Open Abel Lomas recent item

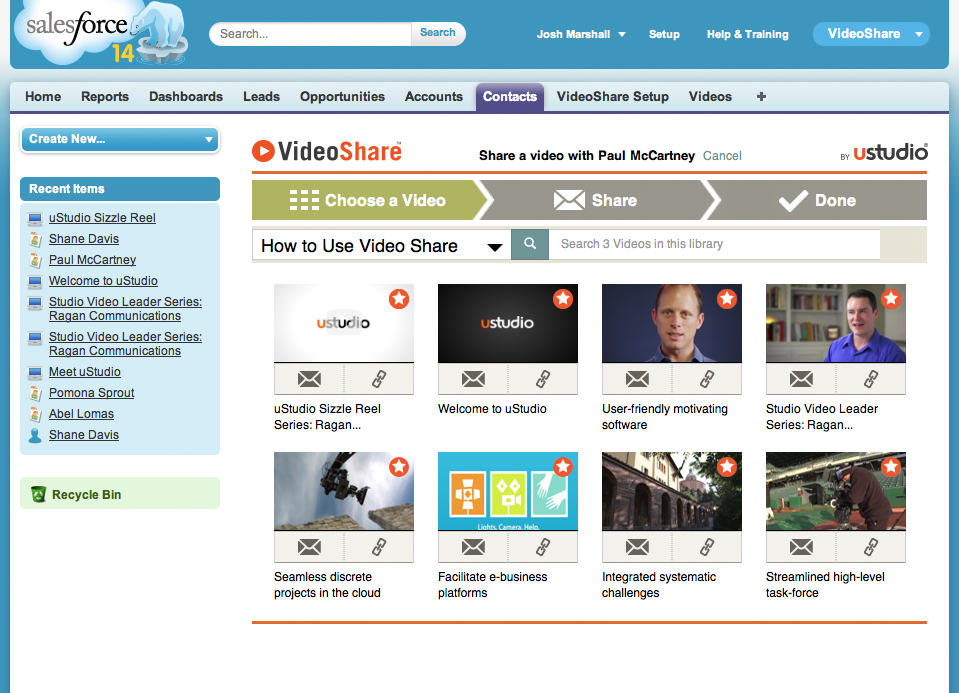[x=81, y=414]
